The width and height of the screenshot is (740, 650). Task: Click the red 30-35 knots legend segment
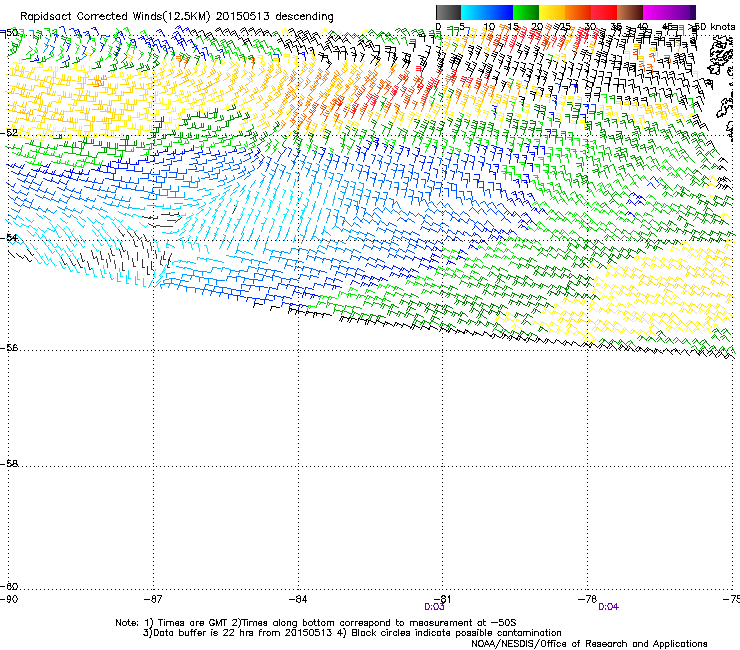pyautogui.click(x=604, y=12)
